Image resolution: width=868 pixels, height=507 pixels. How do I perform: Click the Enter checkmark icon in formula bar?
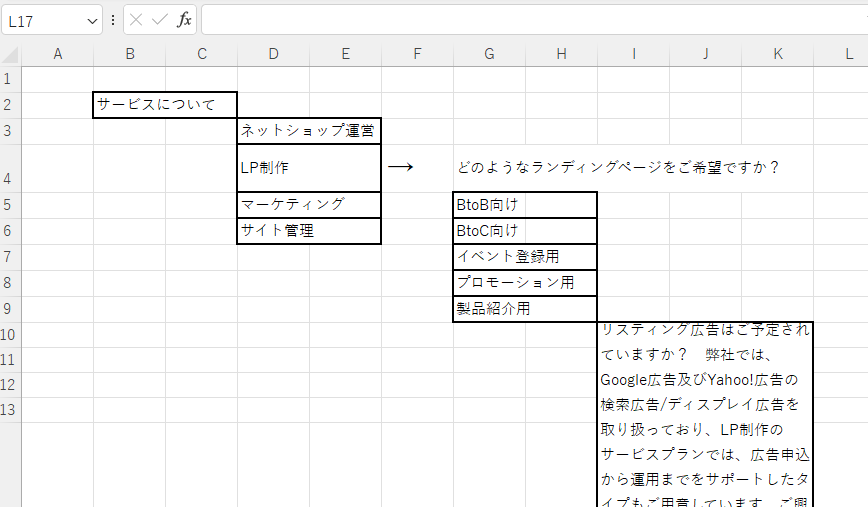click(x=160, y=20)
